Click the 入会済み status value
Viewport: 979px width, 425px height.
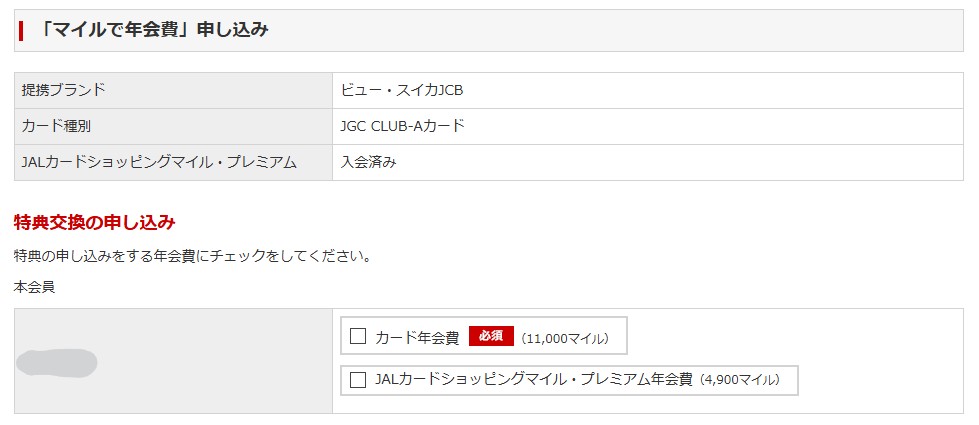pos(368,162)
